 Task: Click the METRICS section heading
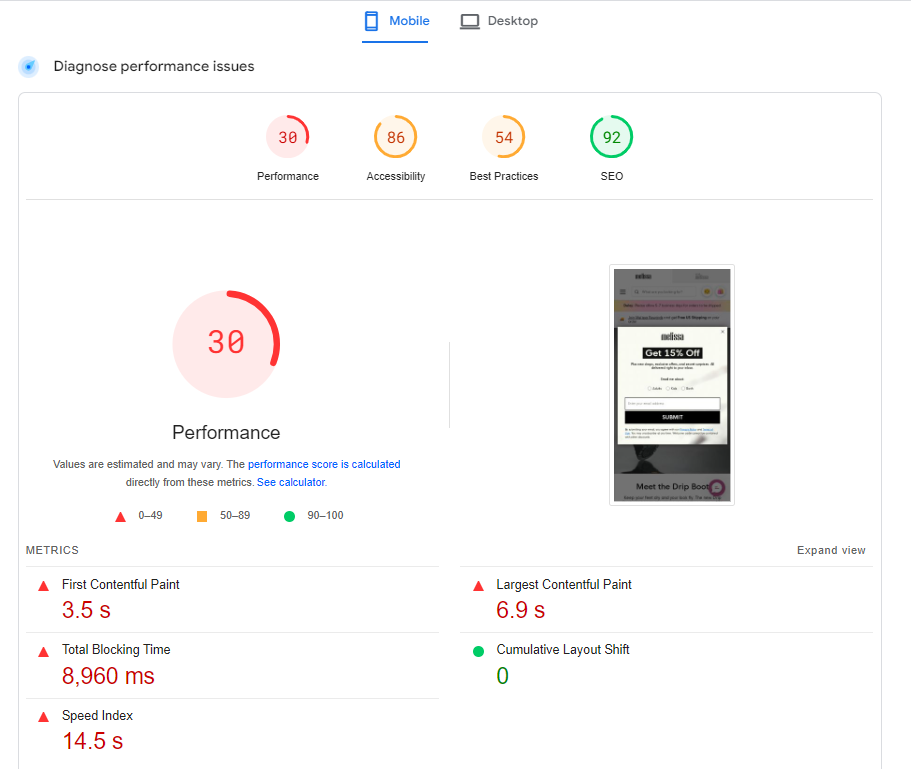52,550
